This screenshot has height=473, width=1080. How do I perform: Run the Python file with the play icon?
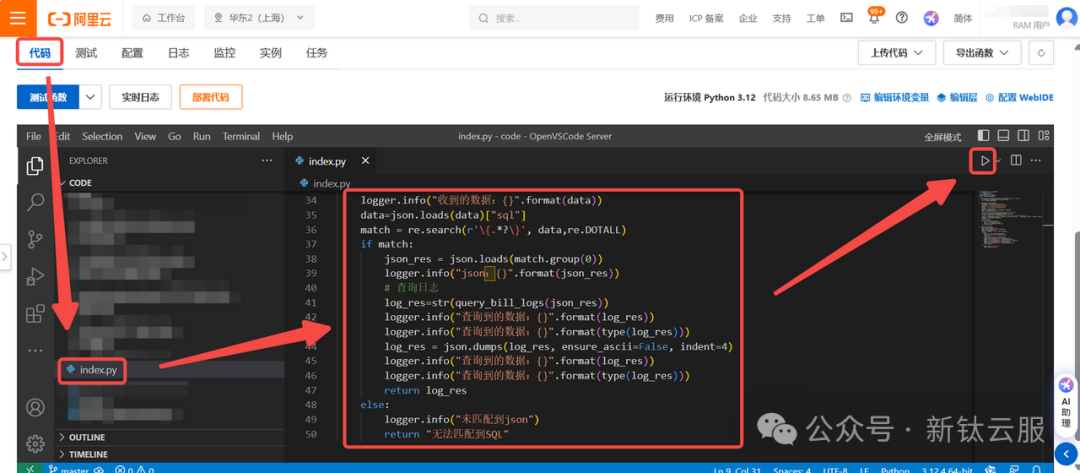click(985, 160)
